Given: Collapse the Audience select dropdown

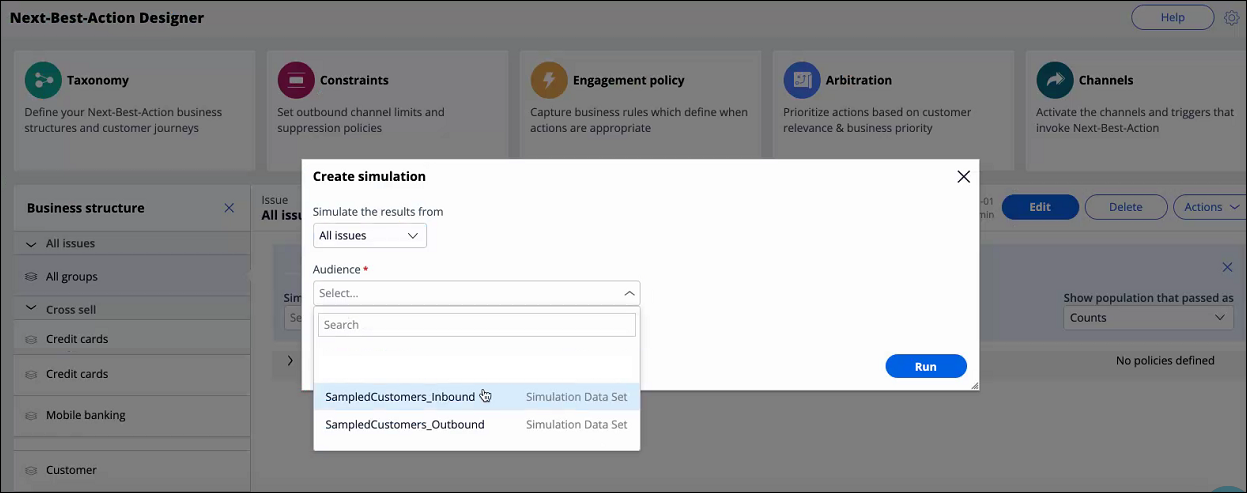Looking at the screenshot, I should click(x=628, y=293).
